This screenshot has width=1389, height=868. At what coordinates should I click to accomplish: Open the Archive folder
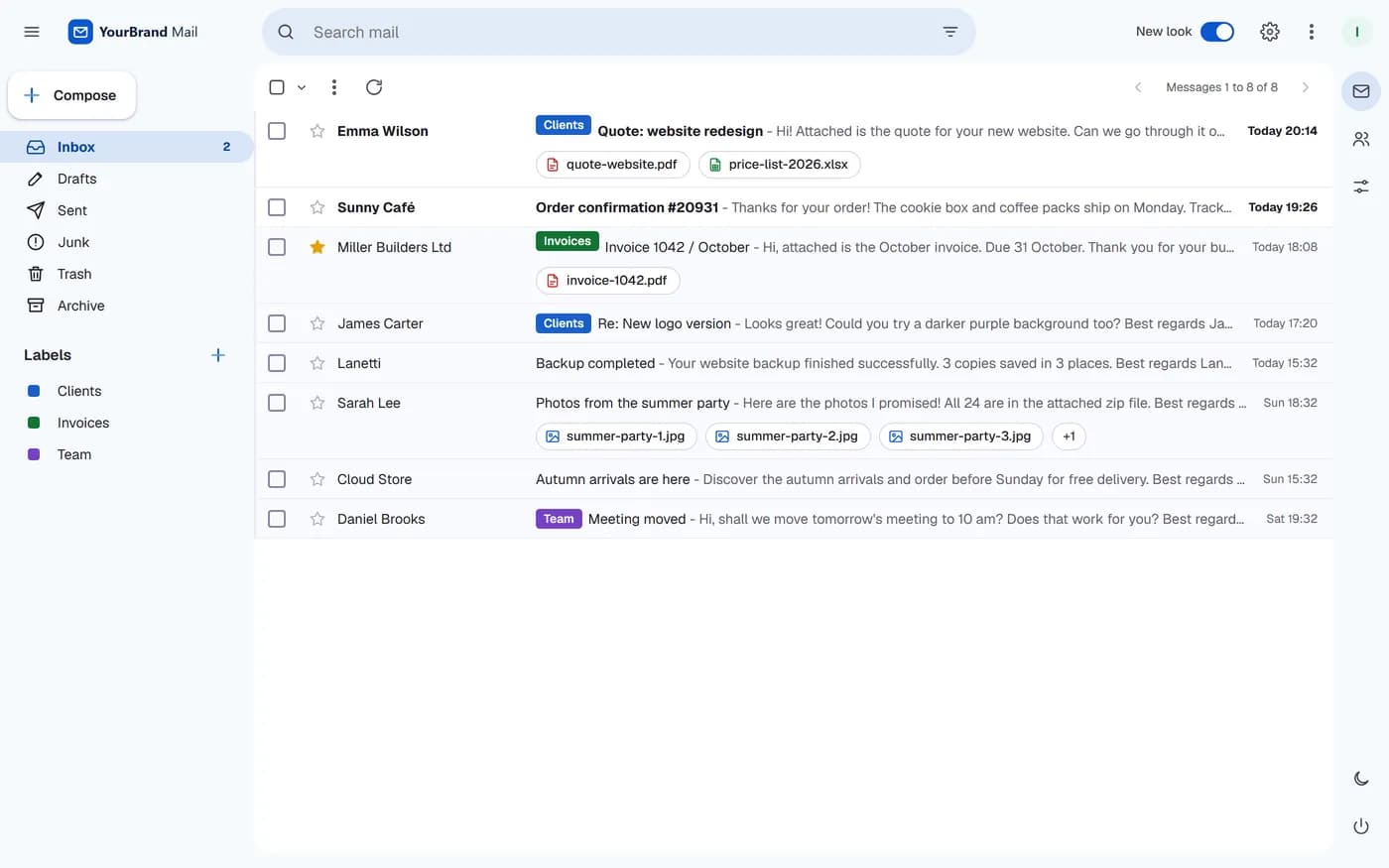tap(127, 306)
